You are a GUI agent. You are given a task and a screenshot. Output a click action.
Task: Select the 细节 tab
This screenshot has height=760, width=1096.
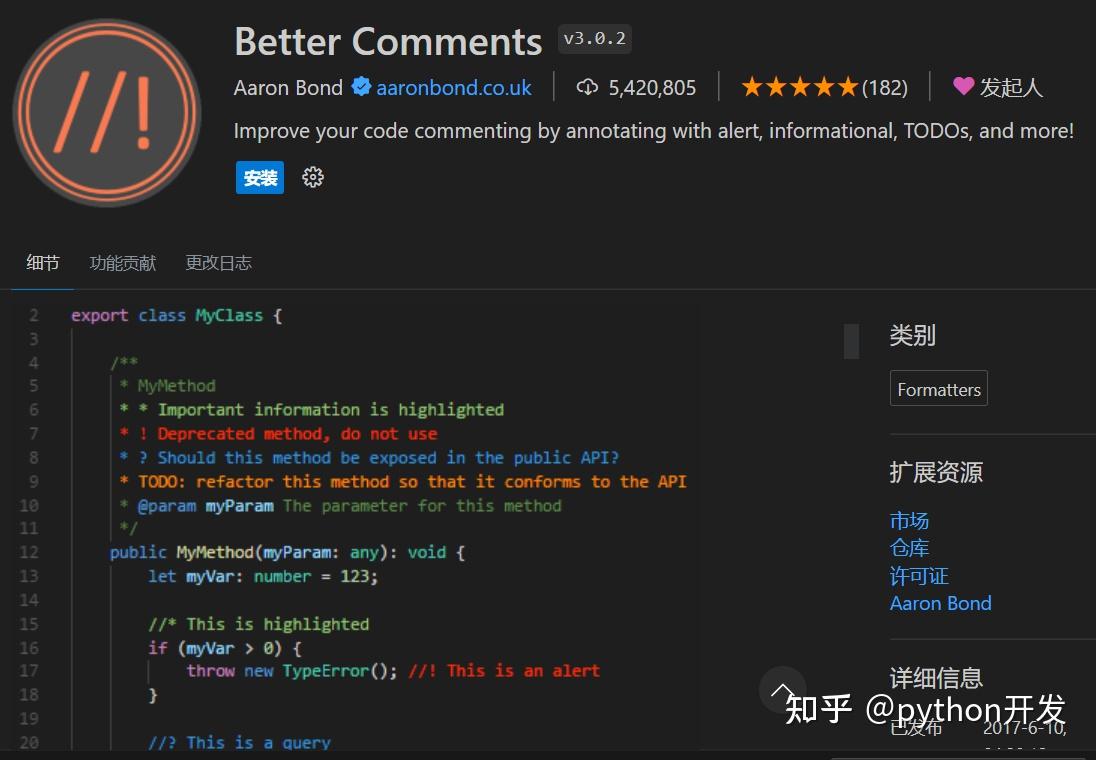tap(42, 262)
